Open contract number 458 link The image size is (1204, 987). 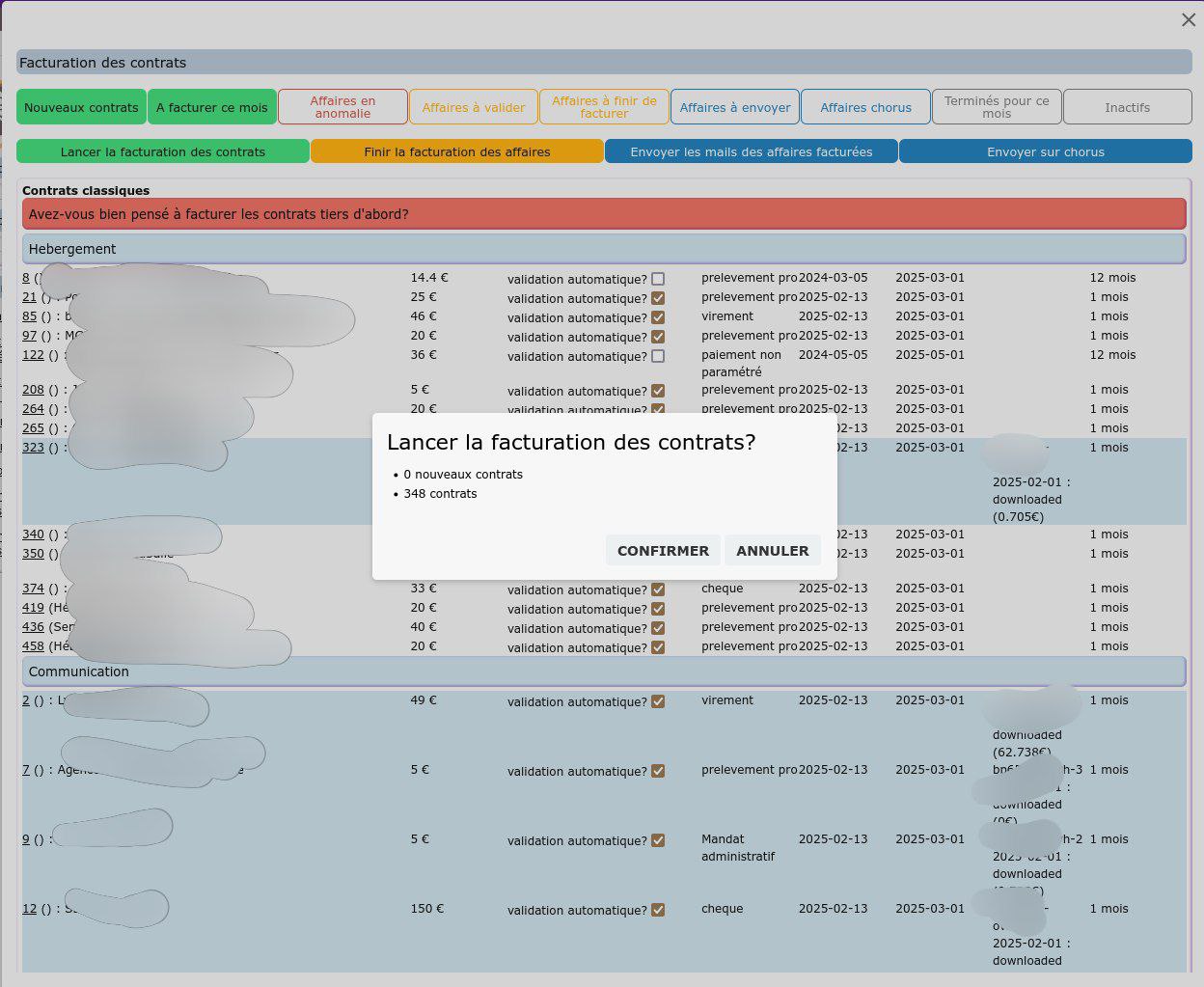33,646
